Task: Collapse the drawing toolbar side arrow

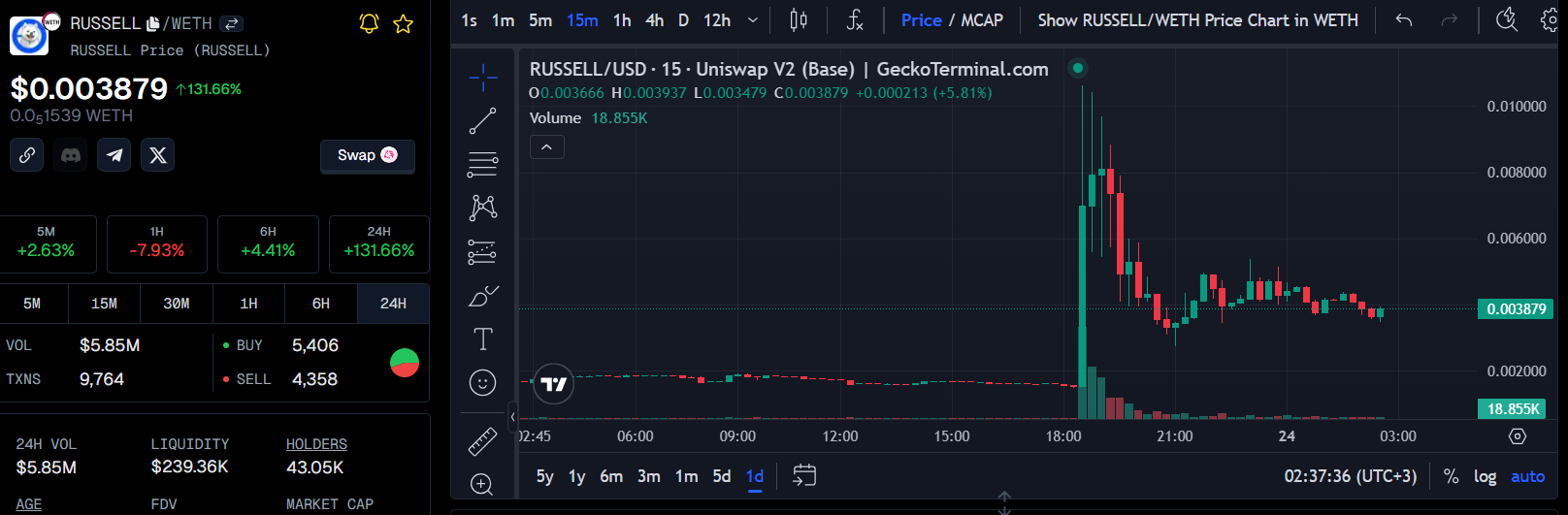Action: click(x=512, y=417)
